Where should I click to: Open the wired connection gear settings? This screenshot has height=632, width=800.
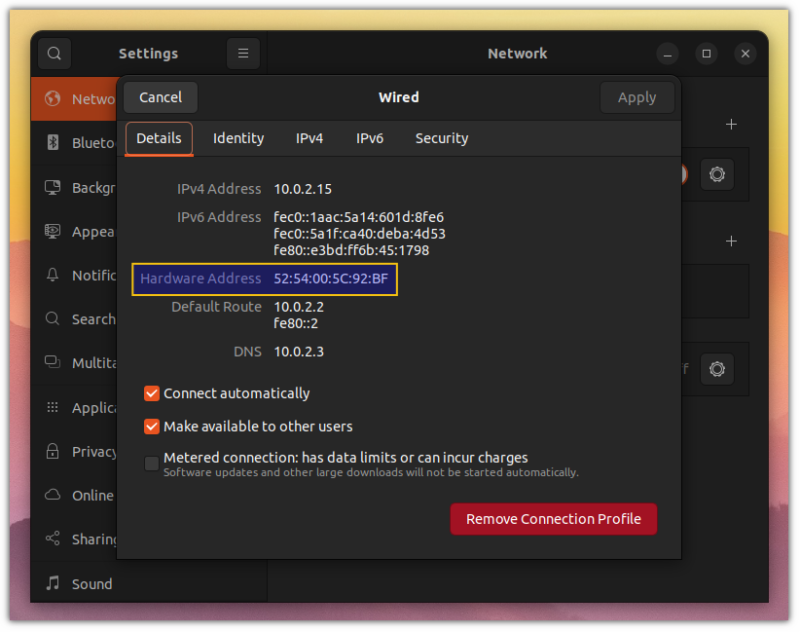coord(717,174)
